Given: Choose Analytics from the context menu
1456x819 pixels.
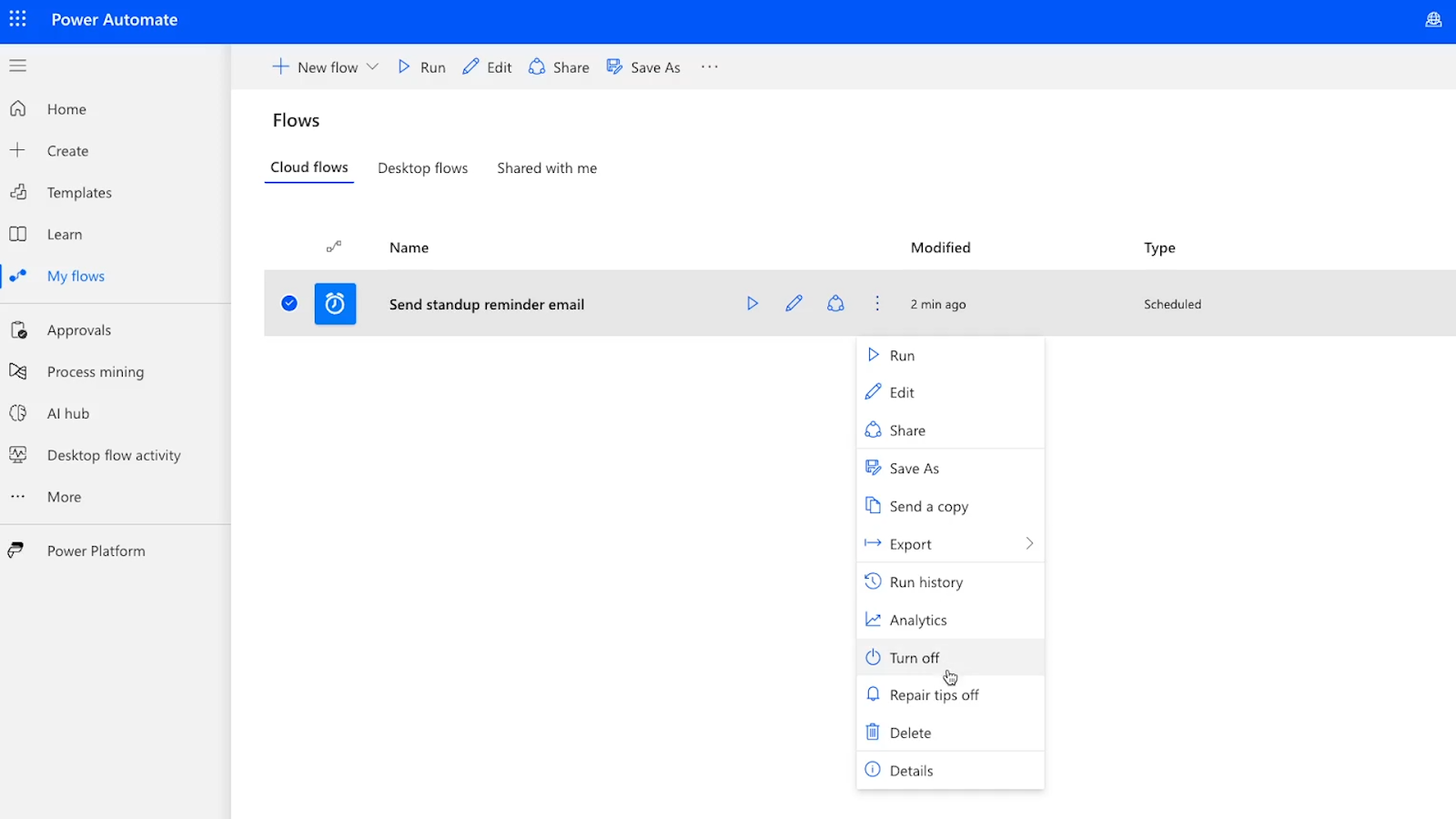Looking at the screenshot, I should (x=950, y=621).
